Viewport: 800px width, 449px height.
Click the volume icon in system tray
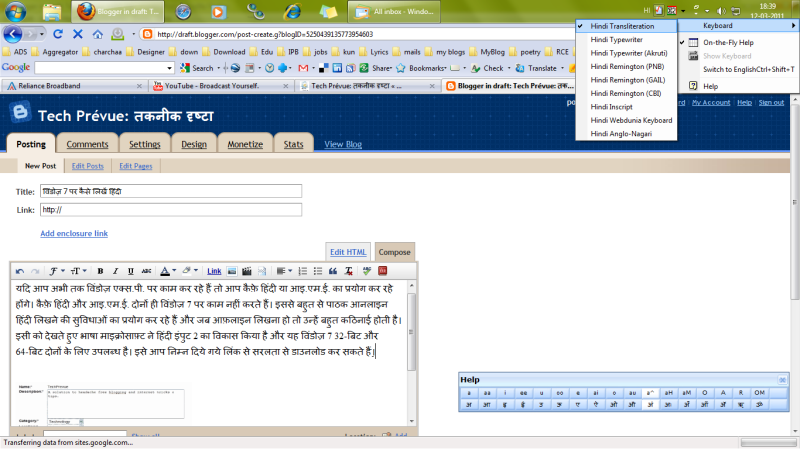(721, 11)
